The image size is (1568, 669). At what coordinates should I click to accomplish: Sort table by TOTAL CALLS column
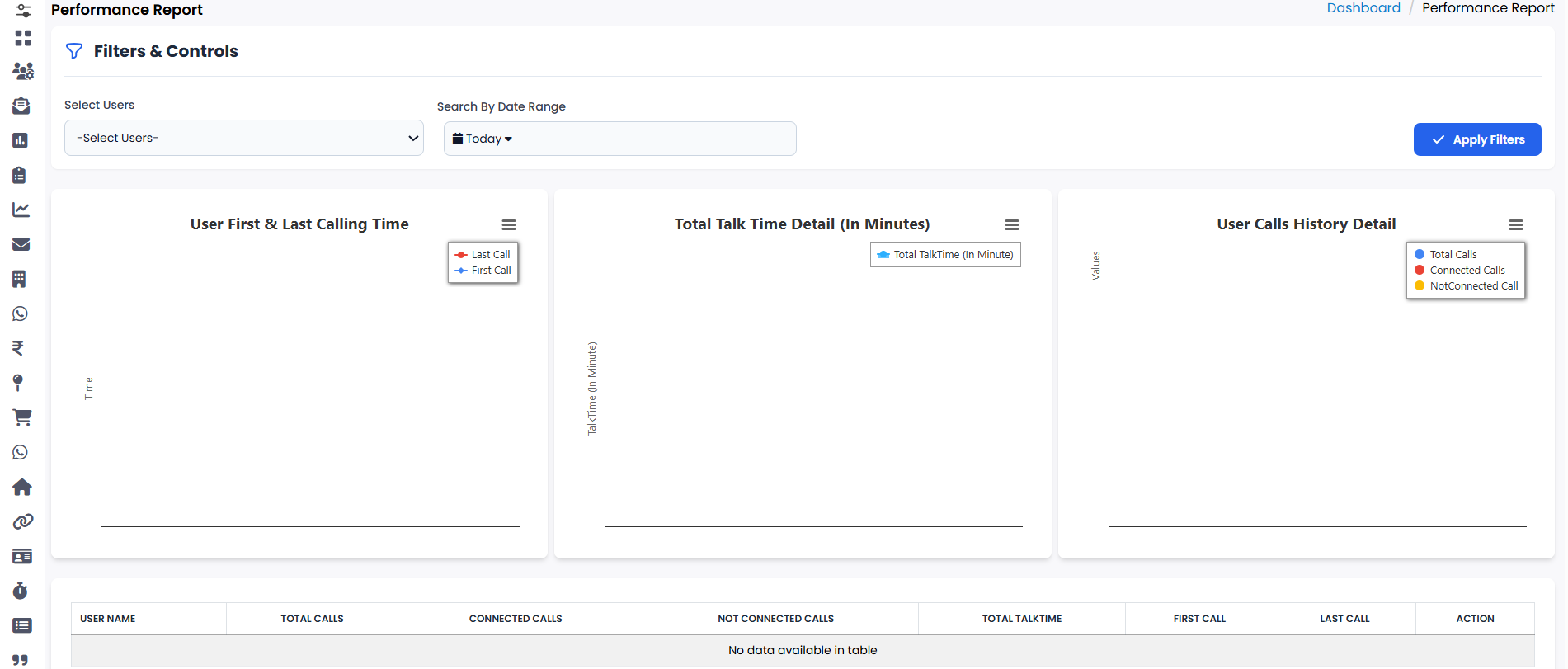(312, 619)
